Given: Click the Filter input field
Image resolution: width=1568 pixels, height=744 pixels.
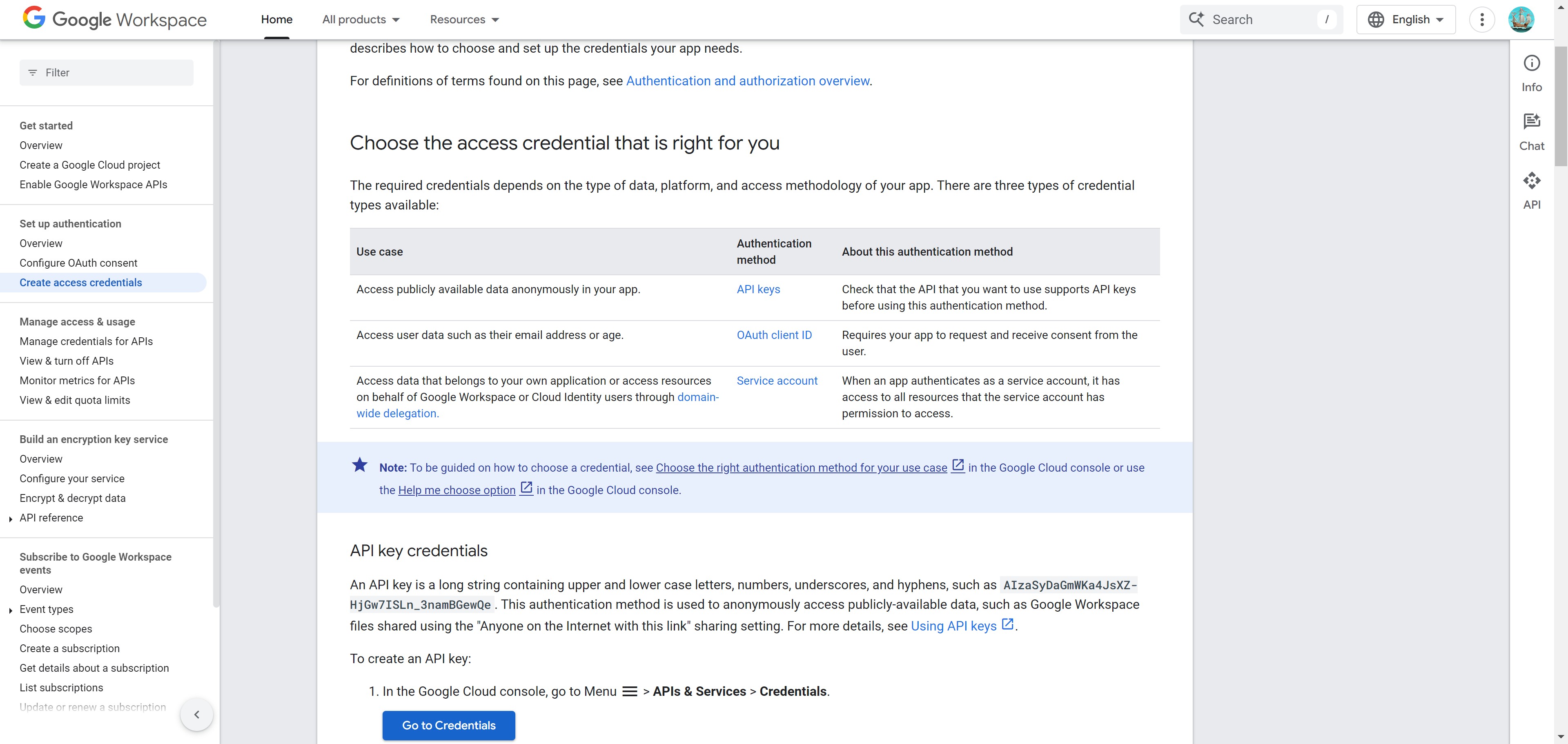Looking at the screenshot, I should tap(107, 72).
